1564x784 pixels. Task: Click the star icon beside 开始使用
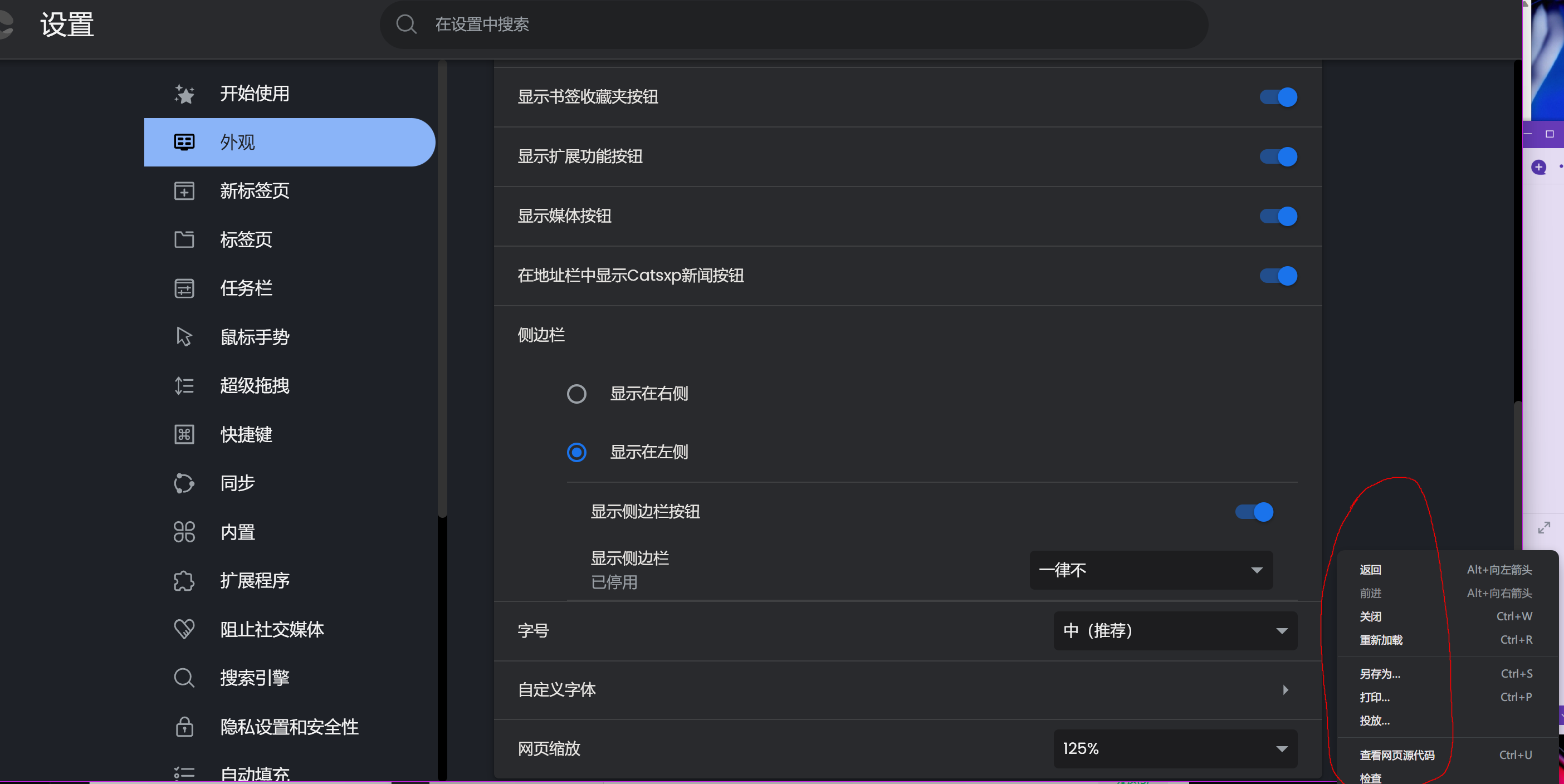point(184,94)
